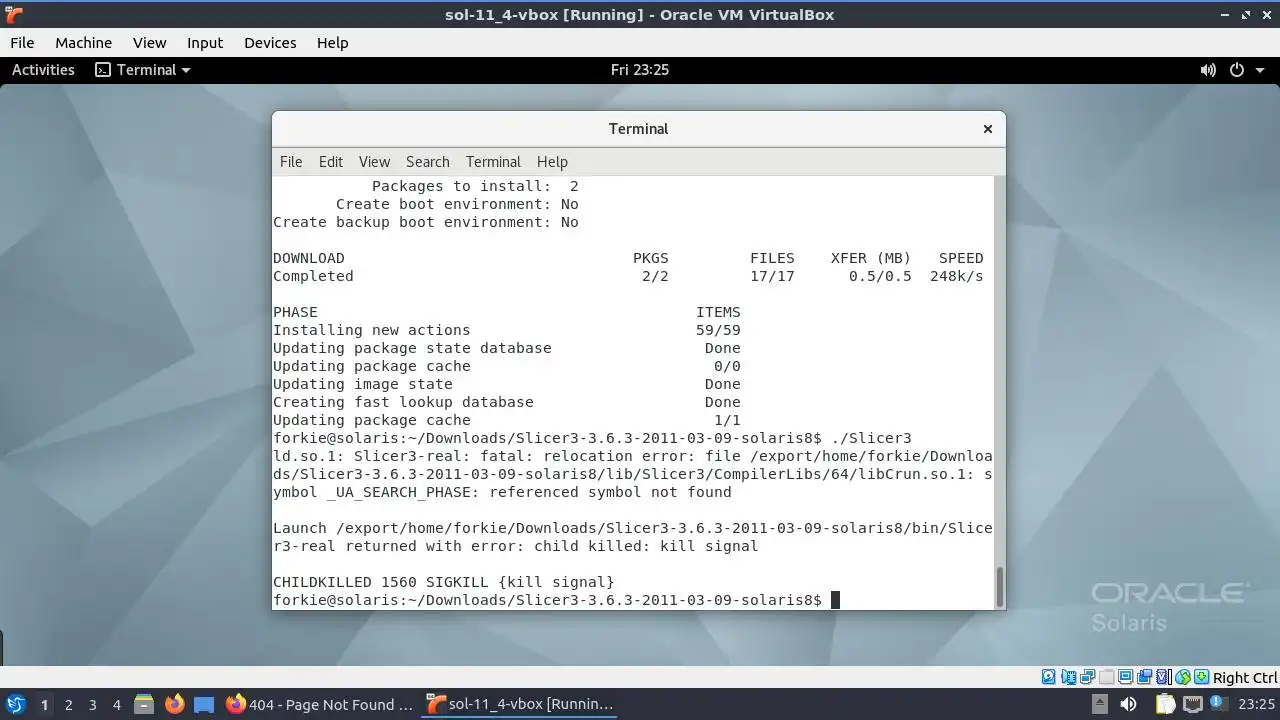1280x720 pixels.
Task: Expand the guest system menu arrow
Action: [1258, 70]
